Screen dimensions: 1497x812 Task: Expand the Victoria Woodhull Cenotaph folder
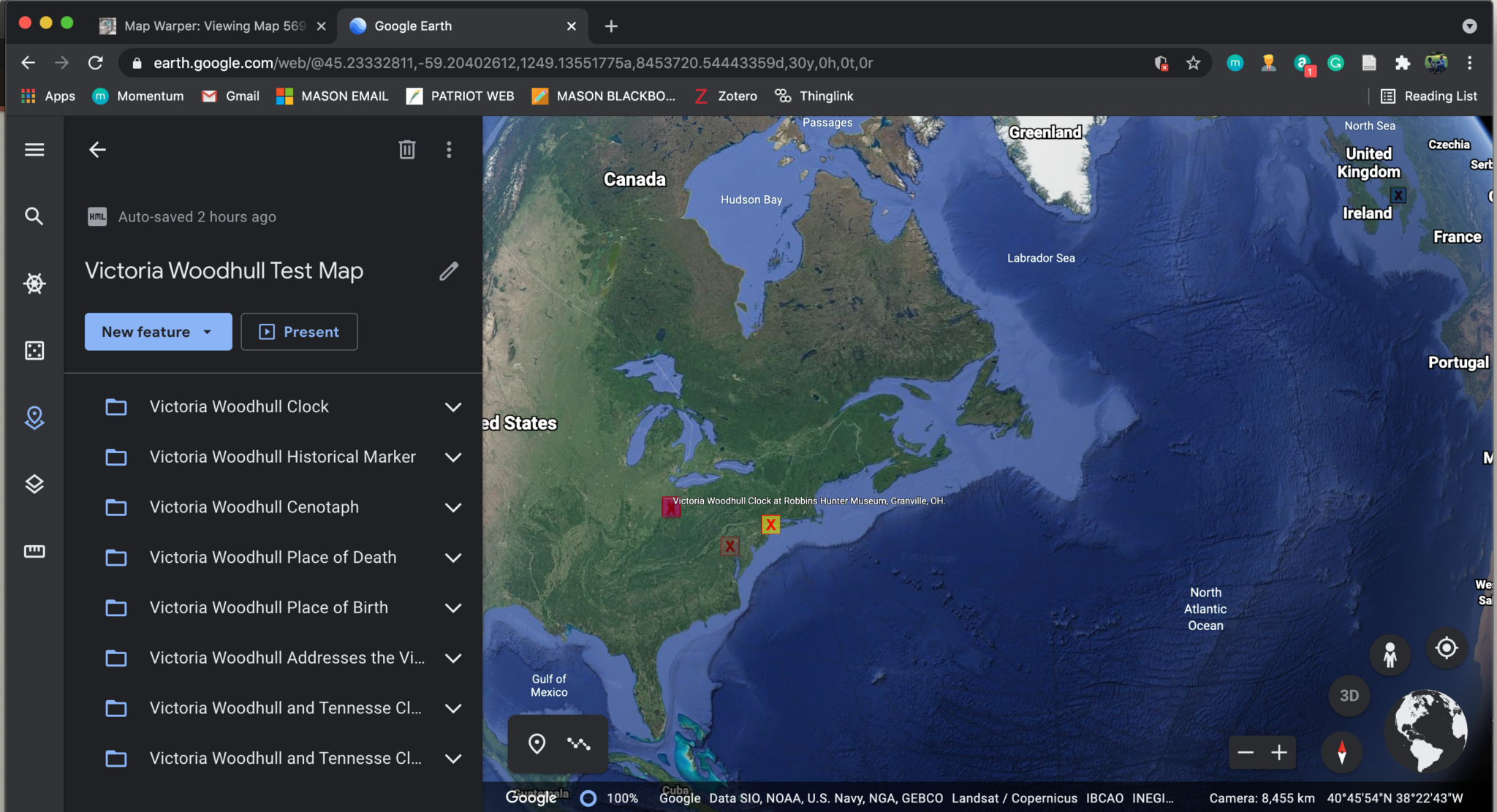pyautogui.click(x=451, y=507)
